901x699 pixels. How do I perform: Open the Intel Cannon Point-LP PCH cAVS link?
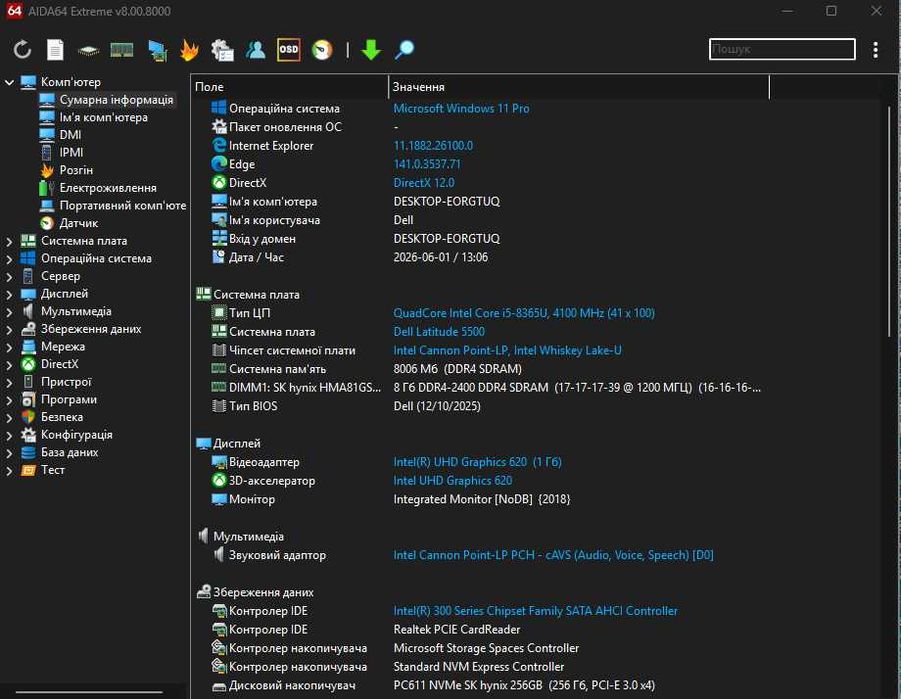point(553,555)
